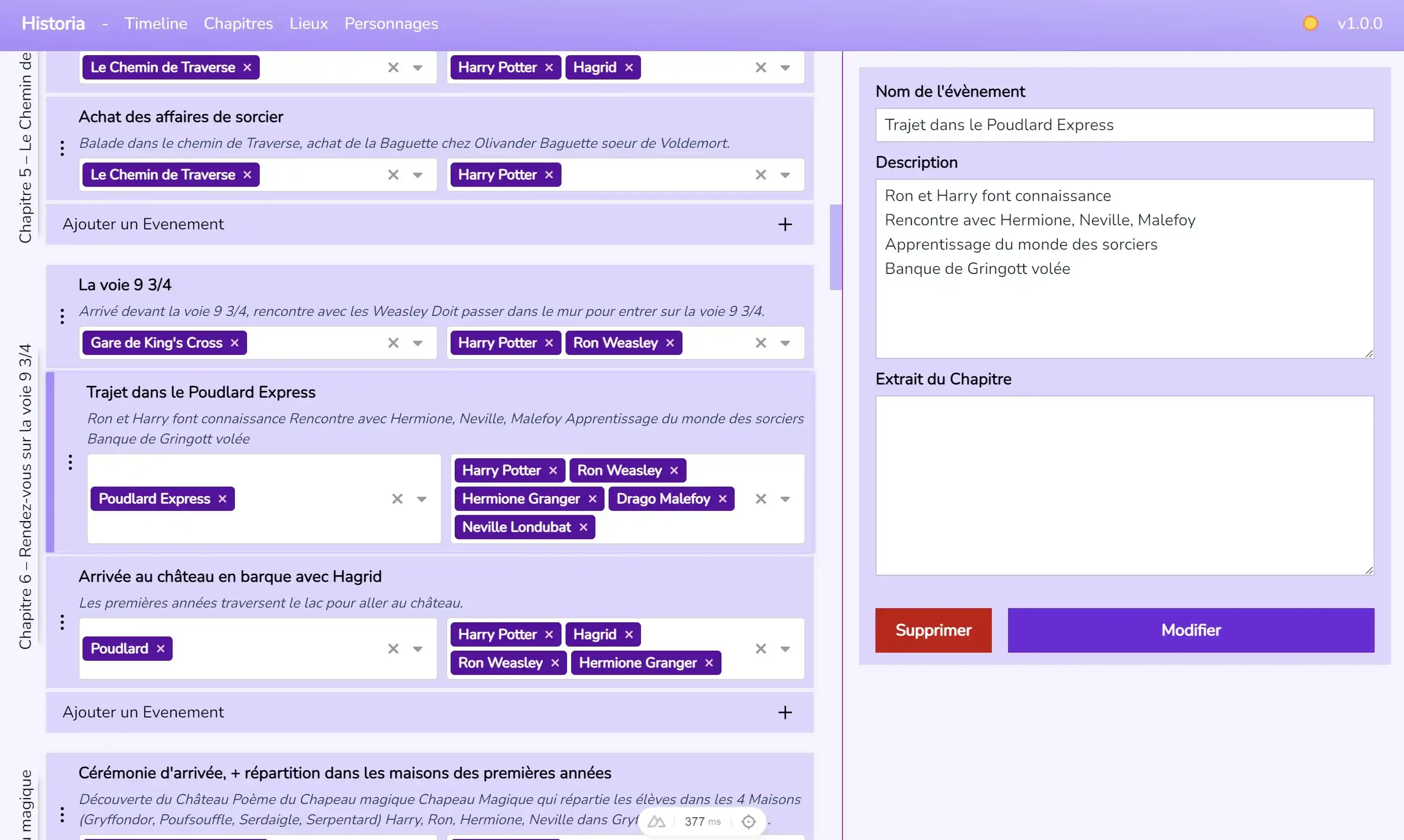This screenshot has width=1404, height=840.
Task: Remove Hermione Granger tag in Arrivée au château
Action: (709, 663)
